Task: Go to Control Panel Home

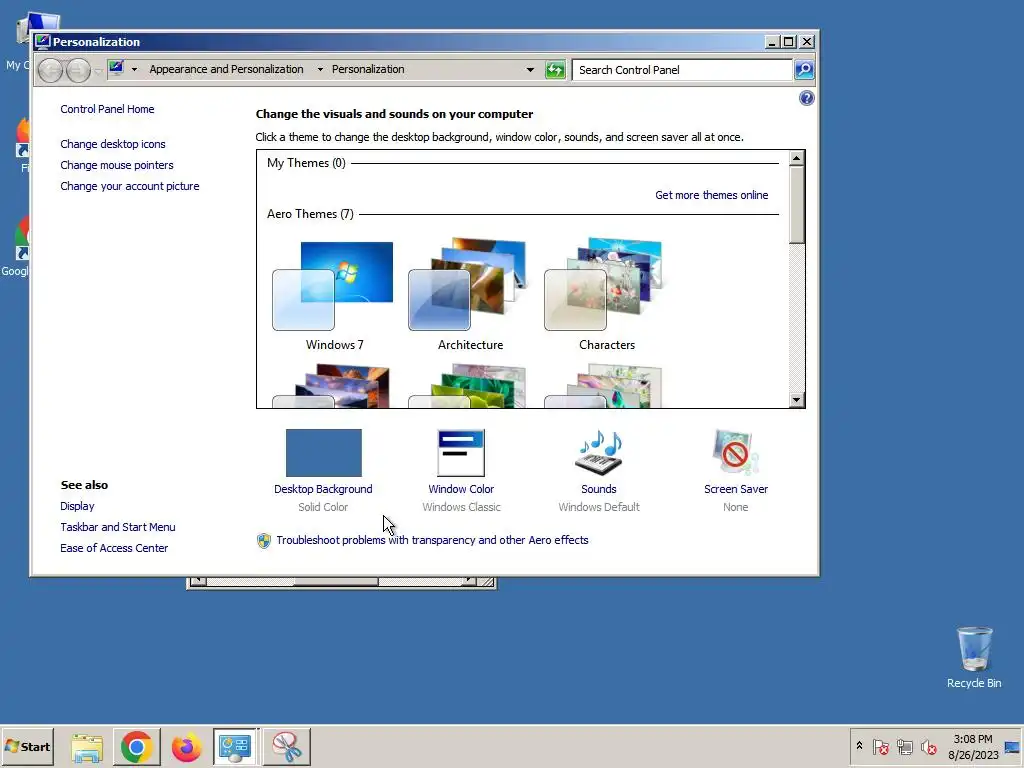Action: point(107,109)
